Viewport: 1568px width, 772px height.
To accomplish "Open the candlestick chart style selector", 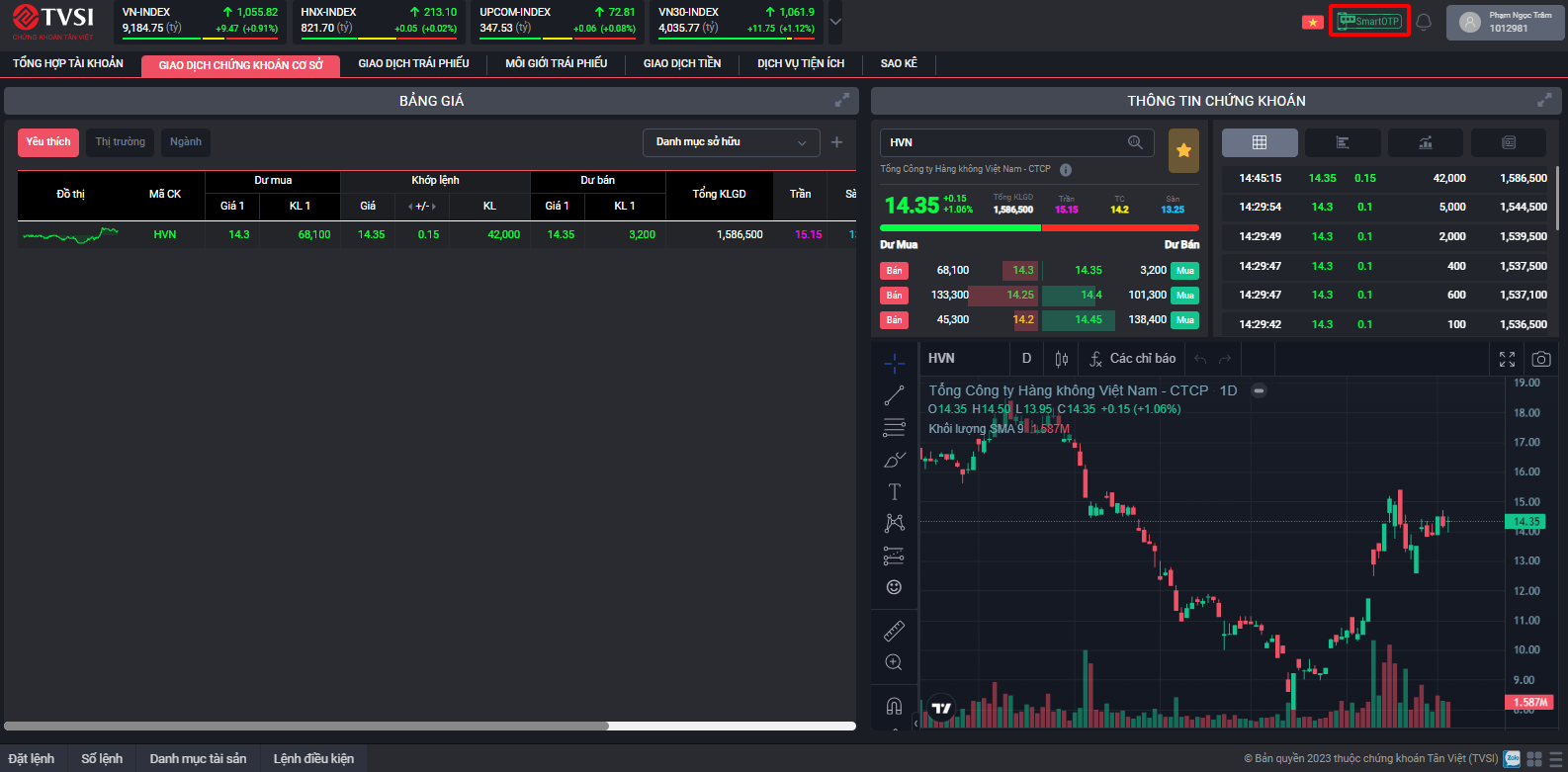I will [1062, 359].
